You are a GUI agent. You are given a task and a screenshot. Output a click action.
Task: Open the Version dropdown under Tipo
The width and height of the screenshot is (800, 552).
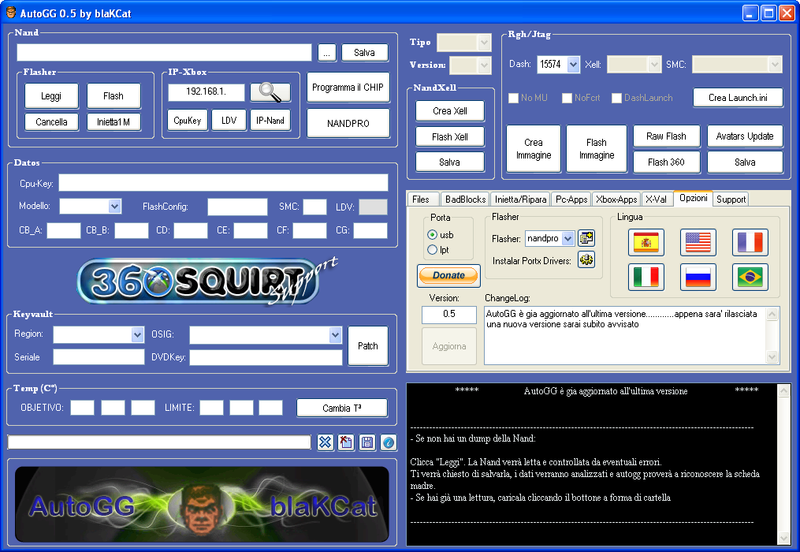[x=484, y=65]
